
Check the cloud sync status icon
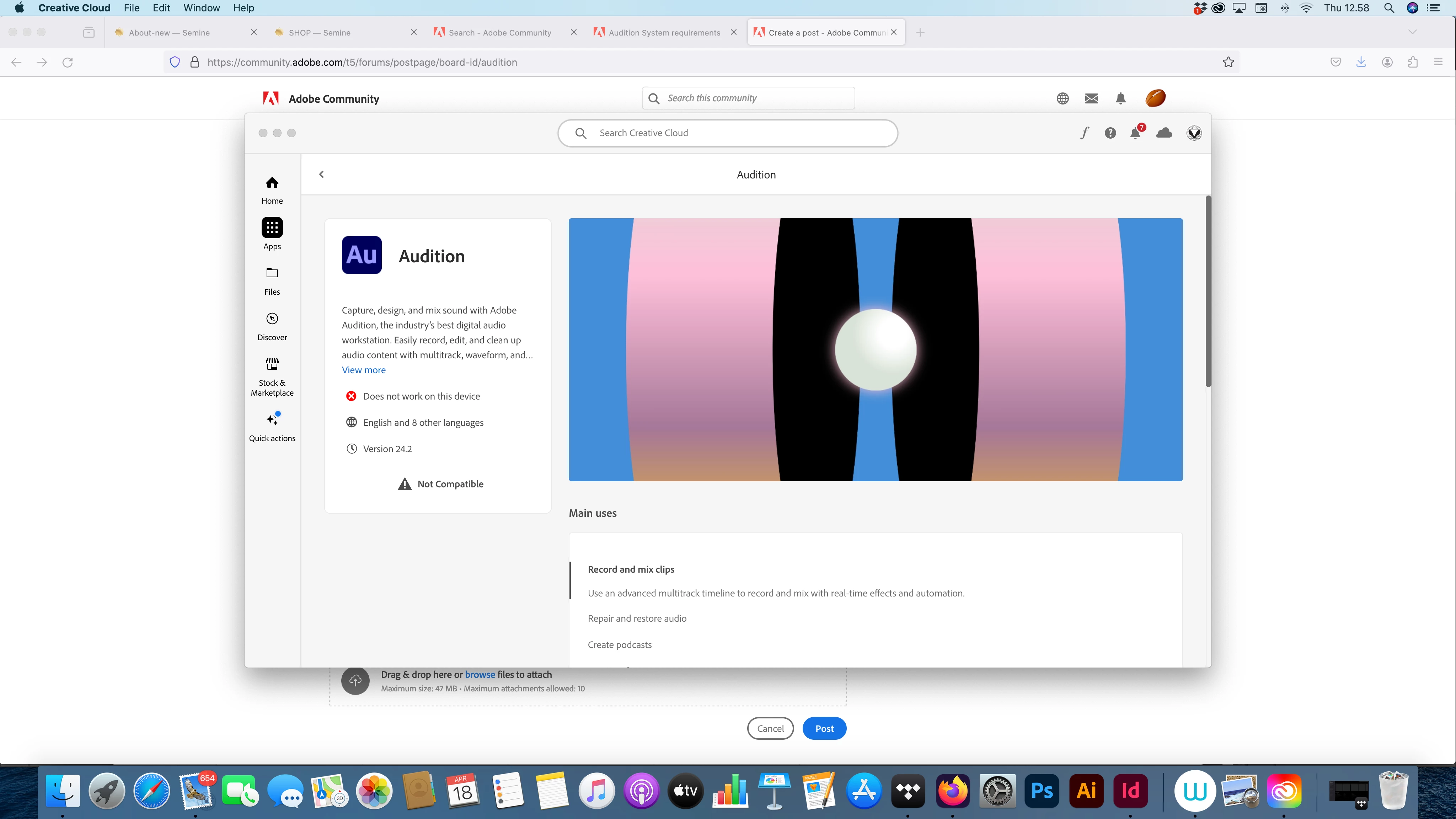1164,133
